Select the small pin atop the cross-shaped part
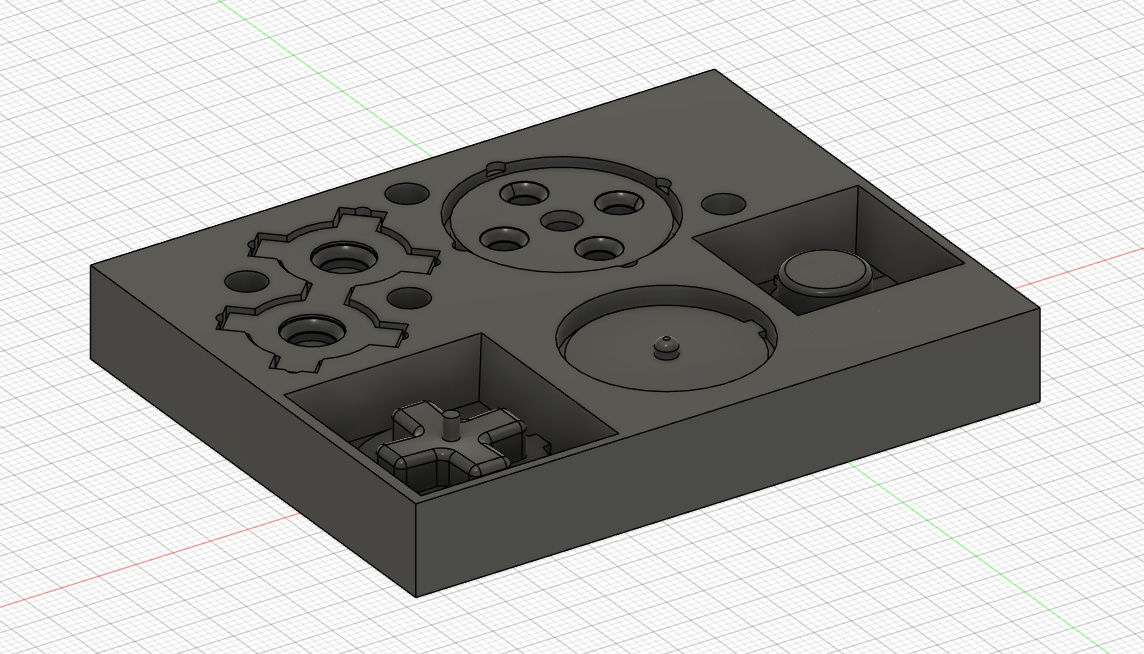 [452, 424]
